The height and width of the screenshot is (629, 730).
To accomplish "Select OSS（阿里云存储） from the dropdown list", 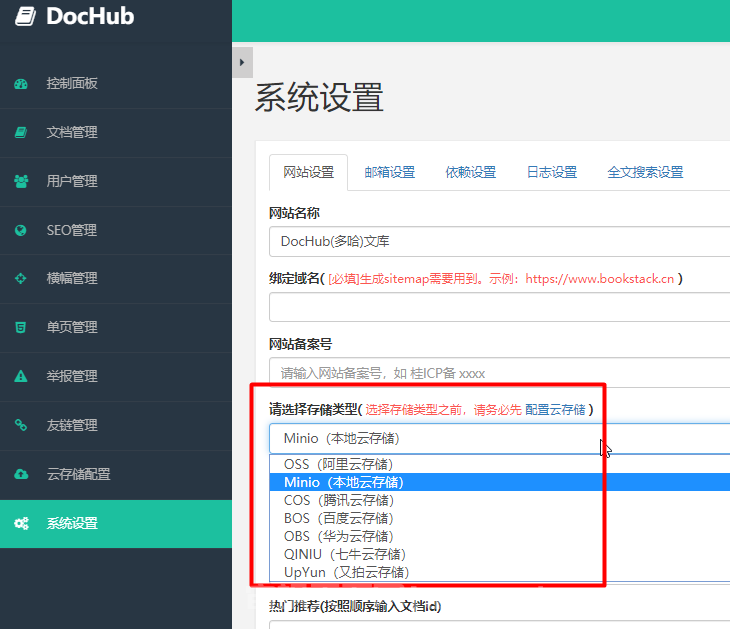I will [338, 464].
